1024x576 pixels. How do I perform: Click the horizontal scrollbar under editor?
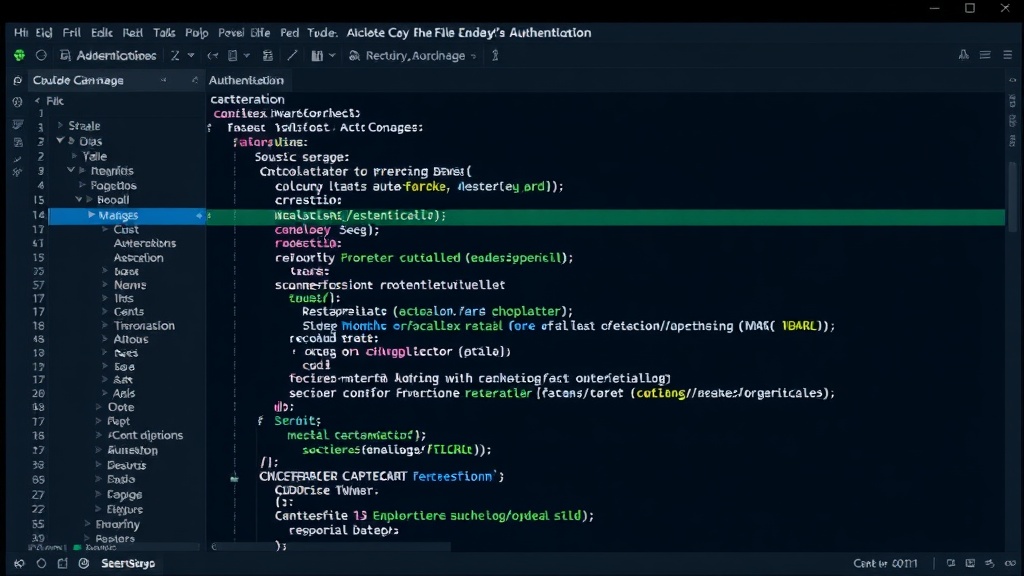[x=333, y=546]
